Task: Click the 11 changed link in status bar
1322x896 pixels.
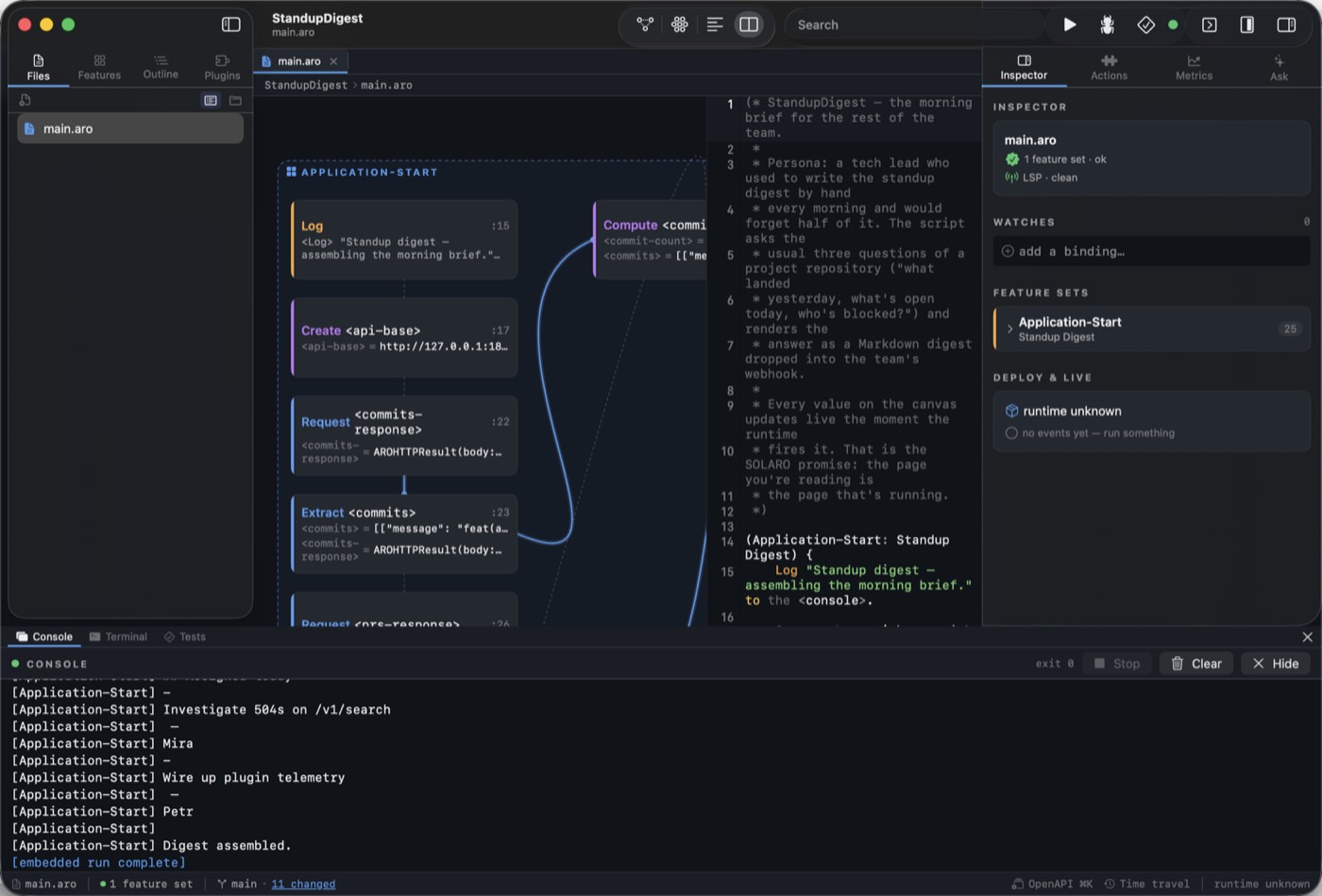Action: click(x=303, y=885)
